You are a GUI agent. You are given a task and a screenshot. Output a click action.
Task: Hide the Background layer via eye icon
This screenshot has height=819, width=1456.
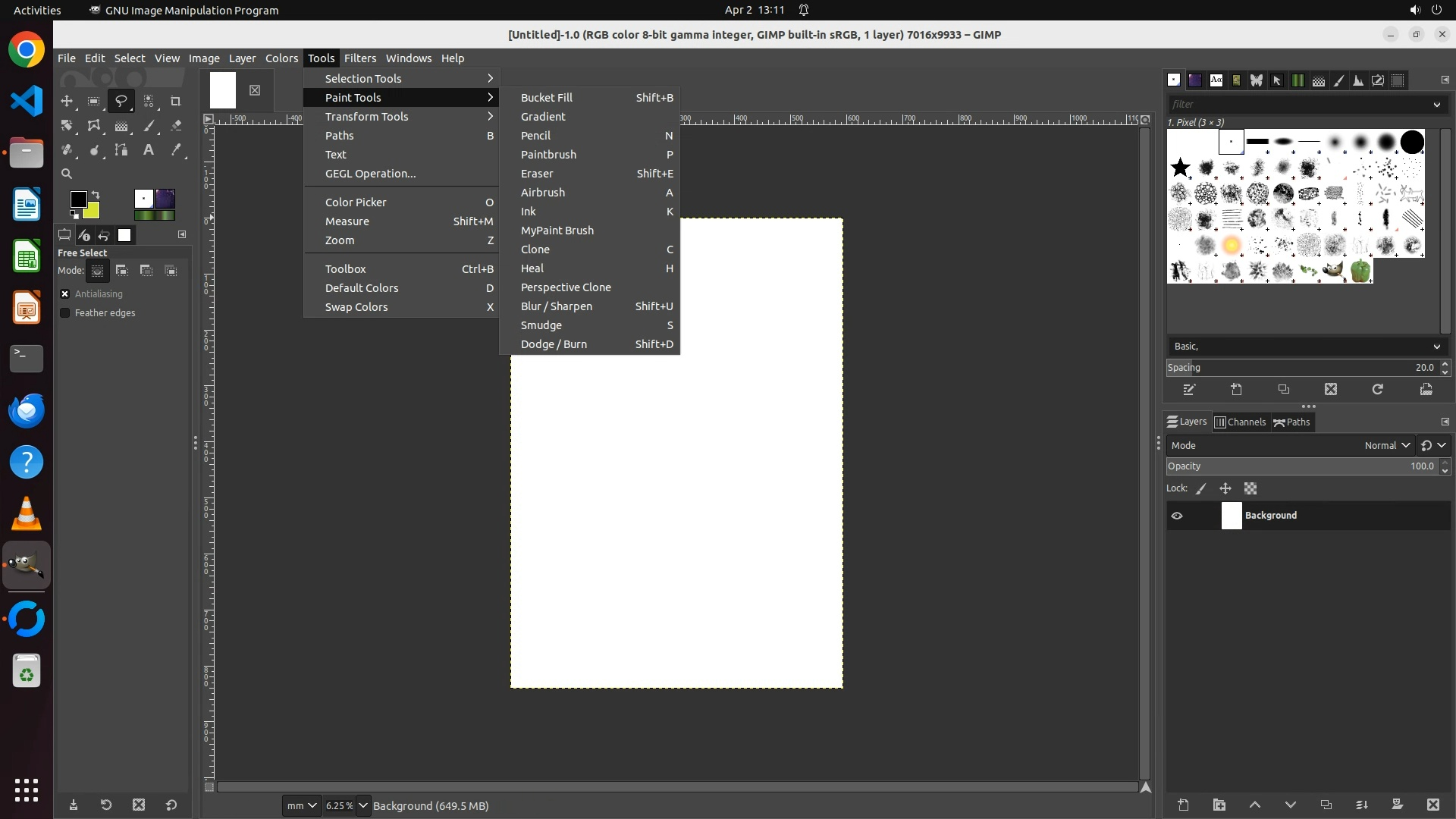coord(1177,516)
